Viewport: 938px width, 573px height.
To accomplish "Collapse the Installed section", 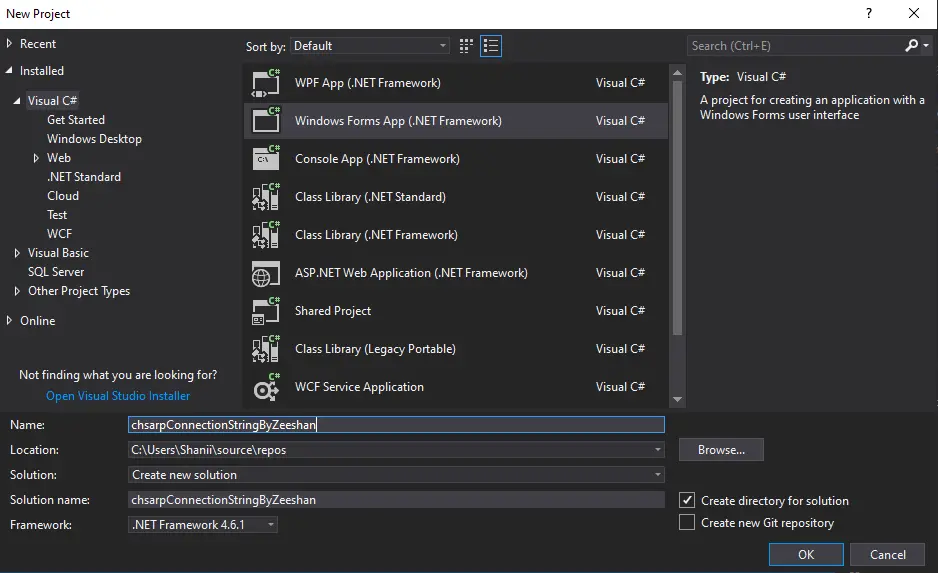I will pyautogui.click(x=9, y=71).
